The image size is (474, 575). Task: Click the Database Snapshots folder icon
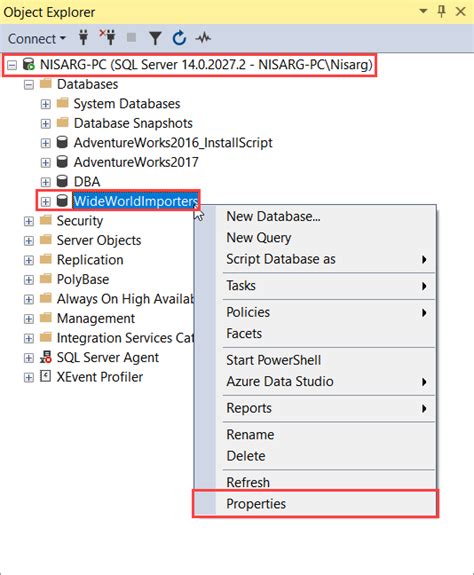tap(62, 122)
